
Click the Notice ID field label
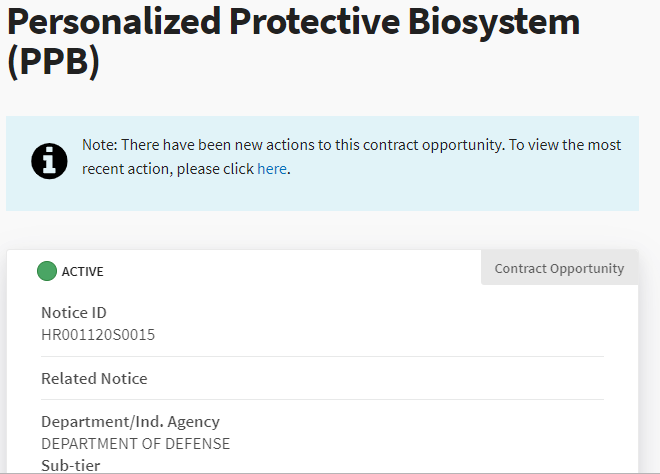tap(74, 313)
